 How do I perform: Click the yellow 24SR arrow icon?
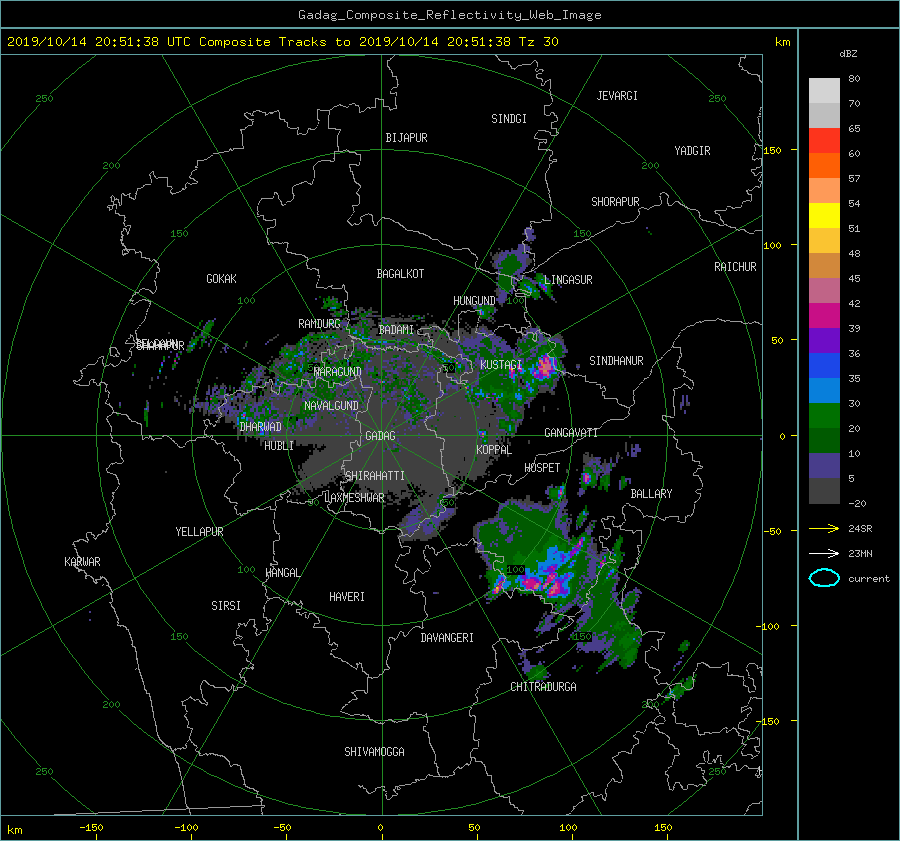[824, 528]
